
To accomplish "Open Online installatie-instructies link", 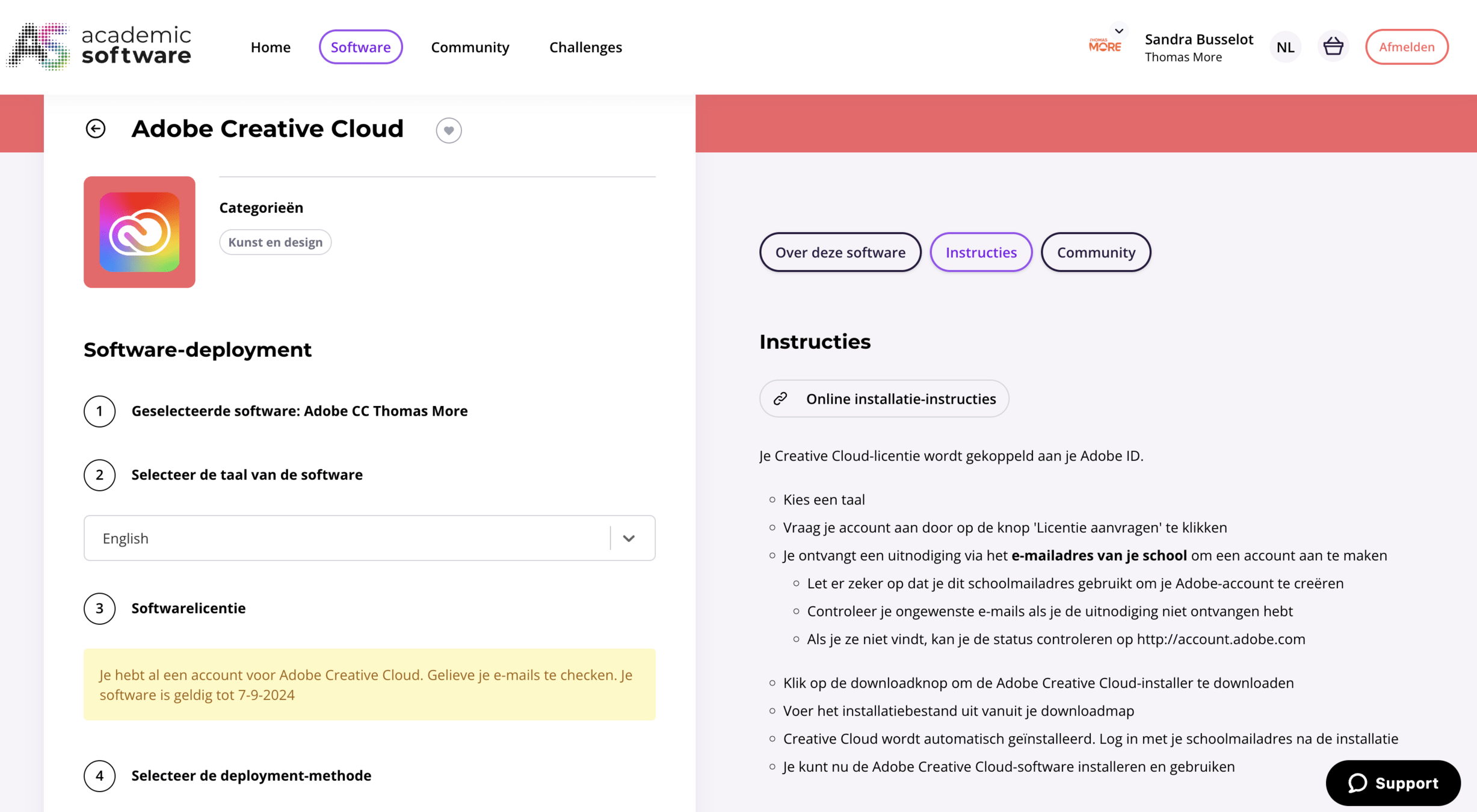I will click(884, 399).
